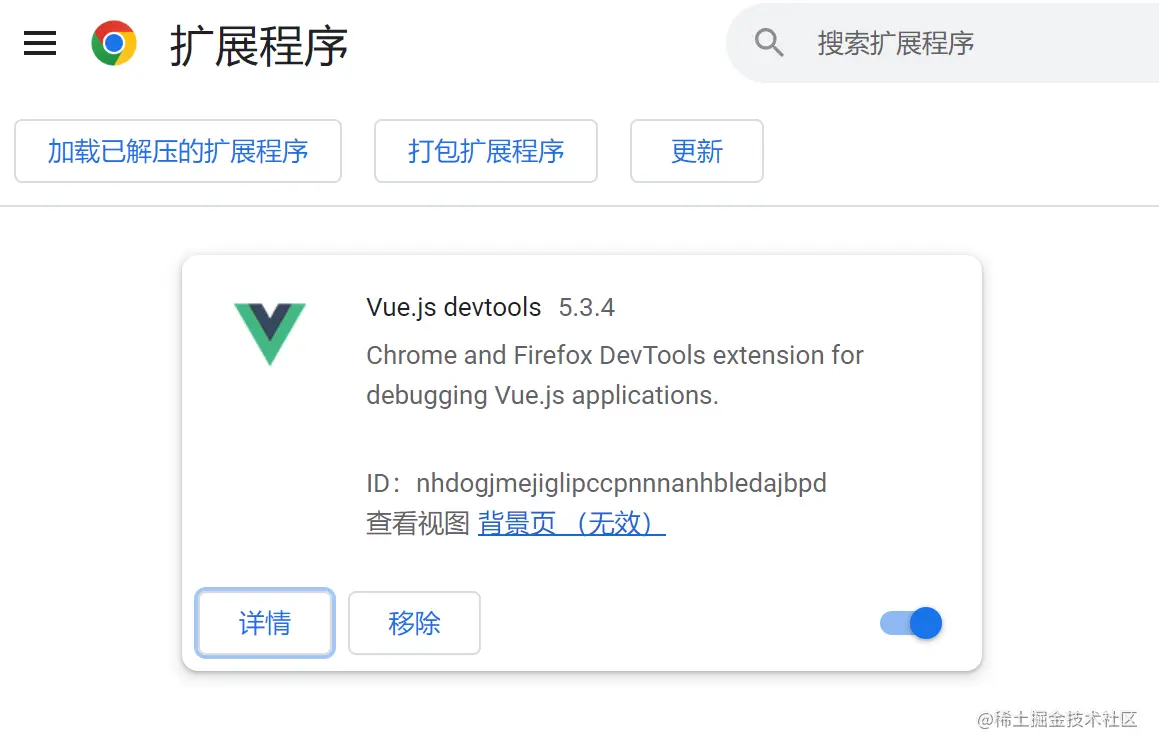Viewport: 1159px width, 751px height.
Task: Click the 'debugging Vue.js applications' text line
Action: [542, 395]
